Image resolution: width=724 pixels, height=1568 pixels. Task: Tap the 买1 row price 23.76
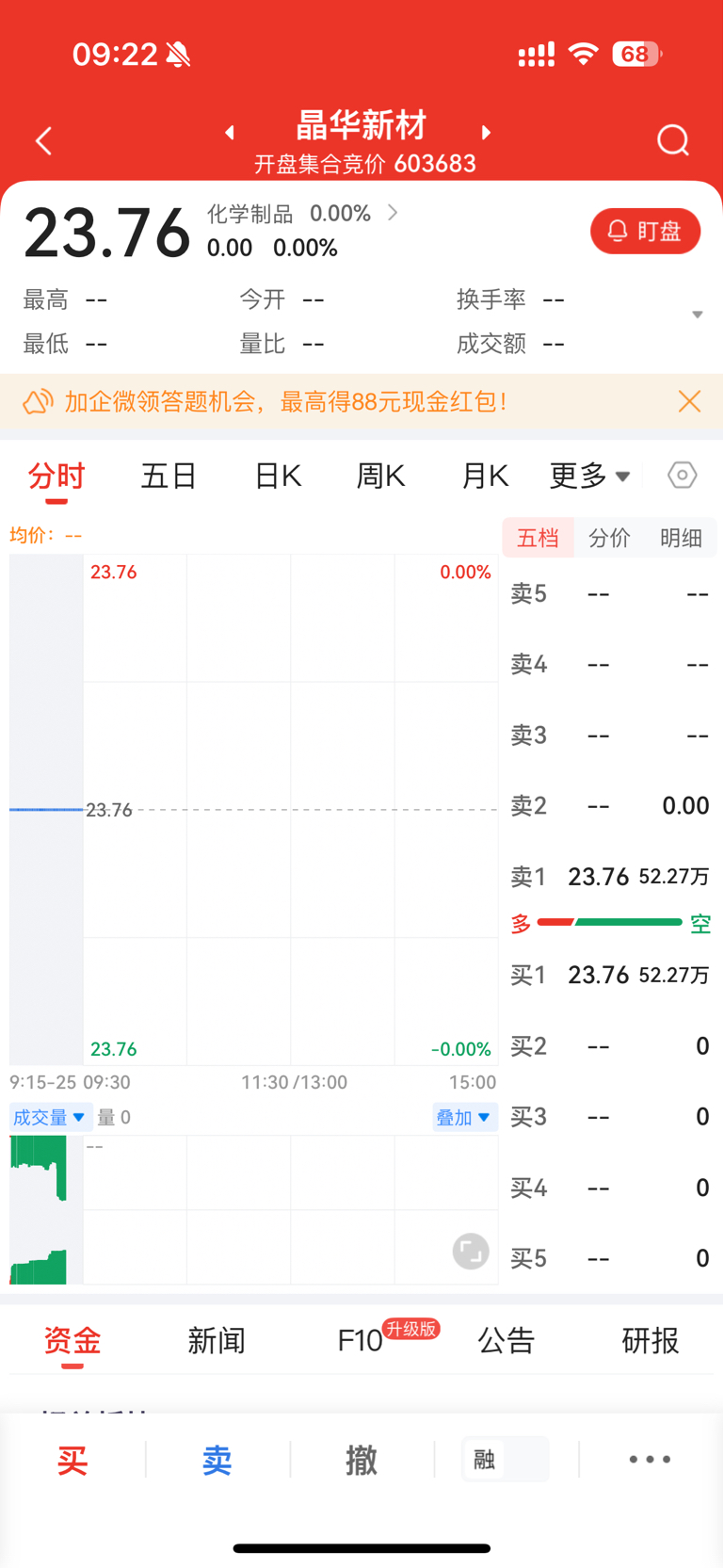point(599,975)
